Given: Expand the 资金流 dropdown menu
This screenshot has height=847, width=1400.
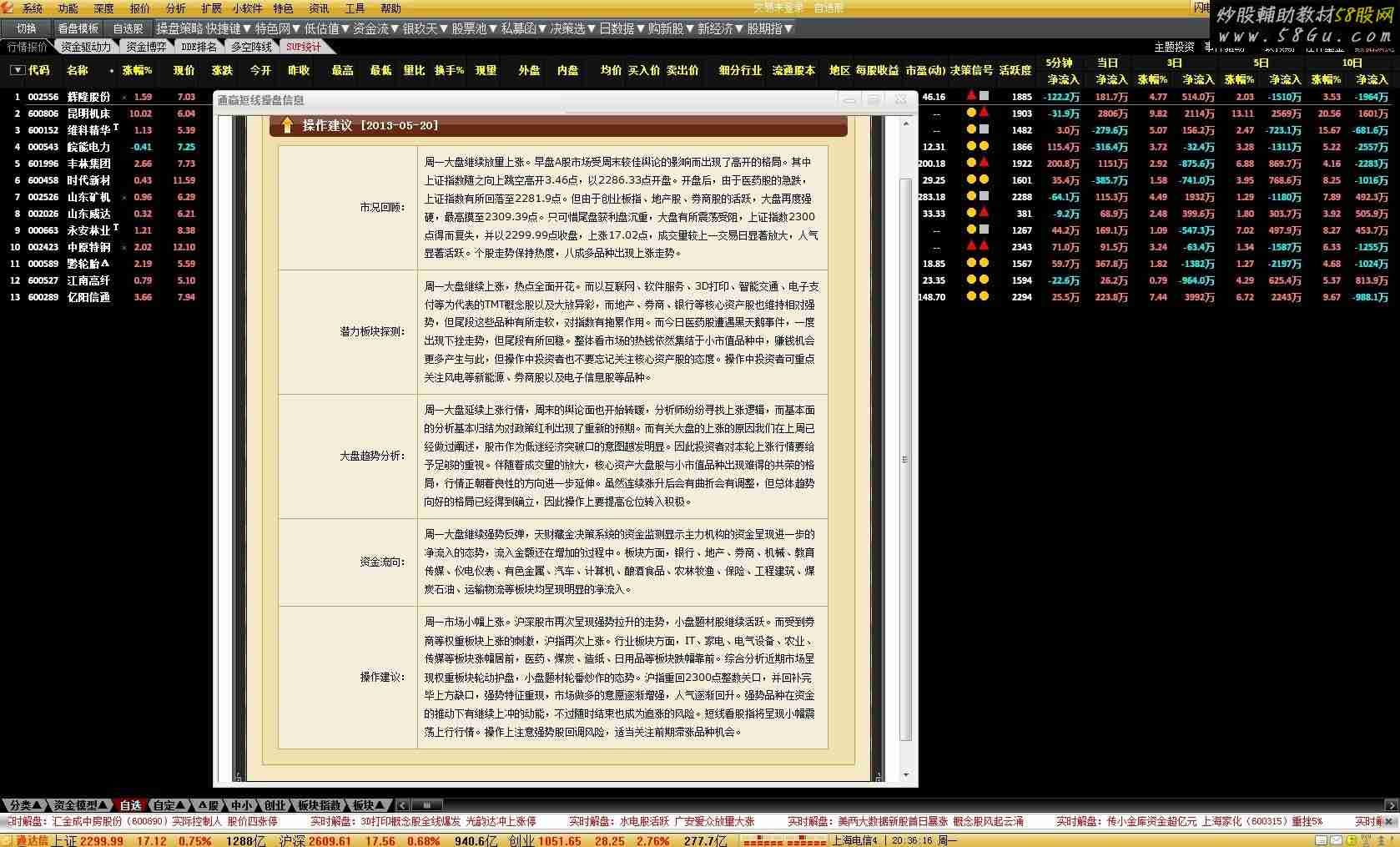Looking at the screenshot, I should click(376, 28).
